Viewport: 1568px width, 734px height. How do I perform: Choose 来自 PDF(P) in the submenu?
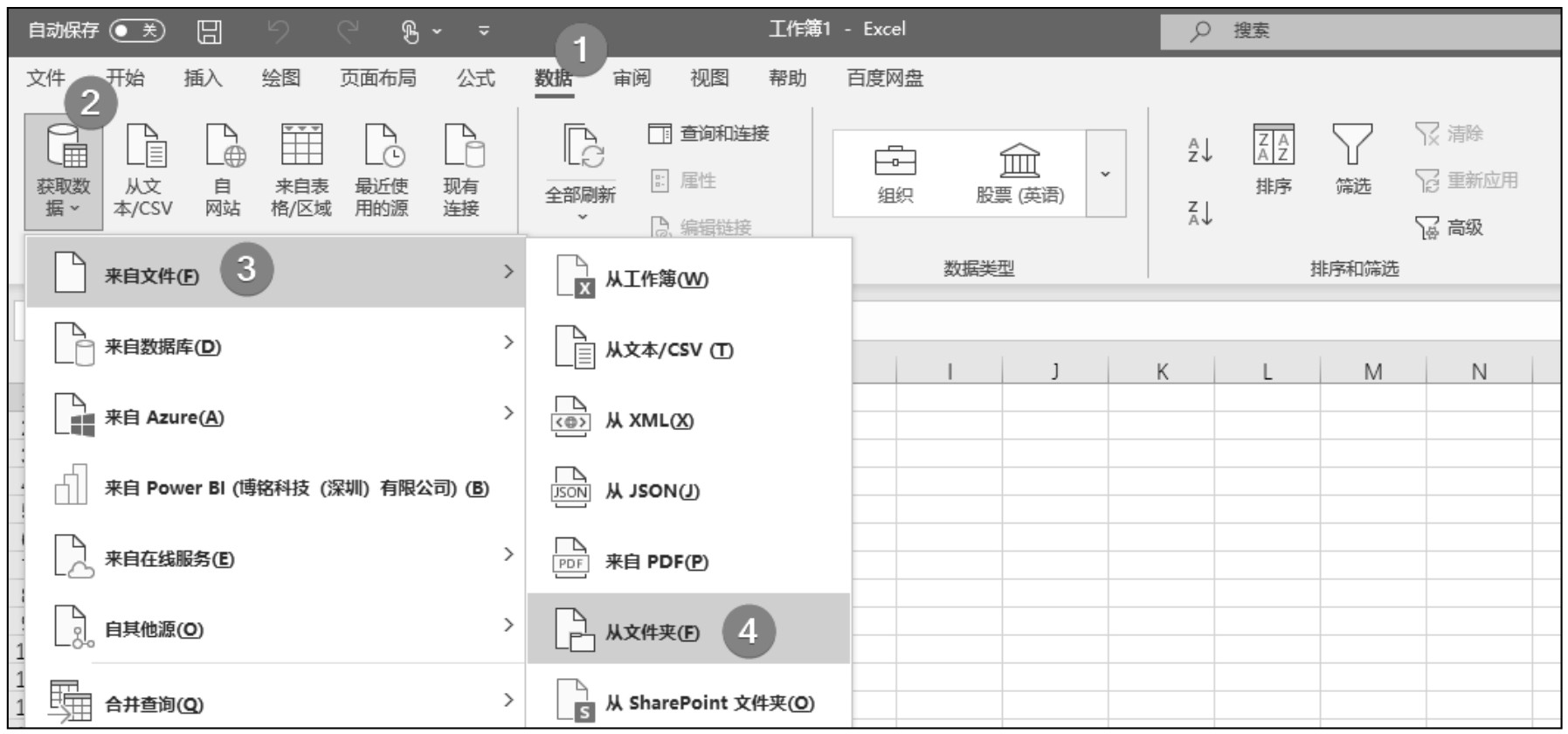click(x=689, y=561)
